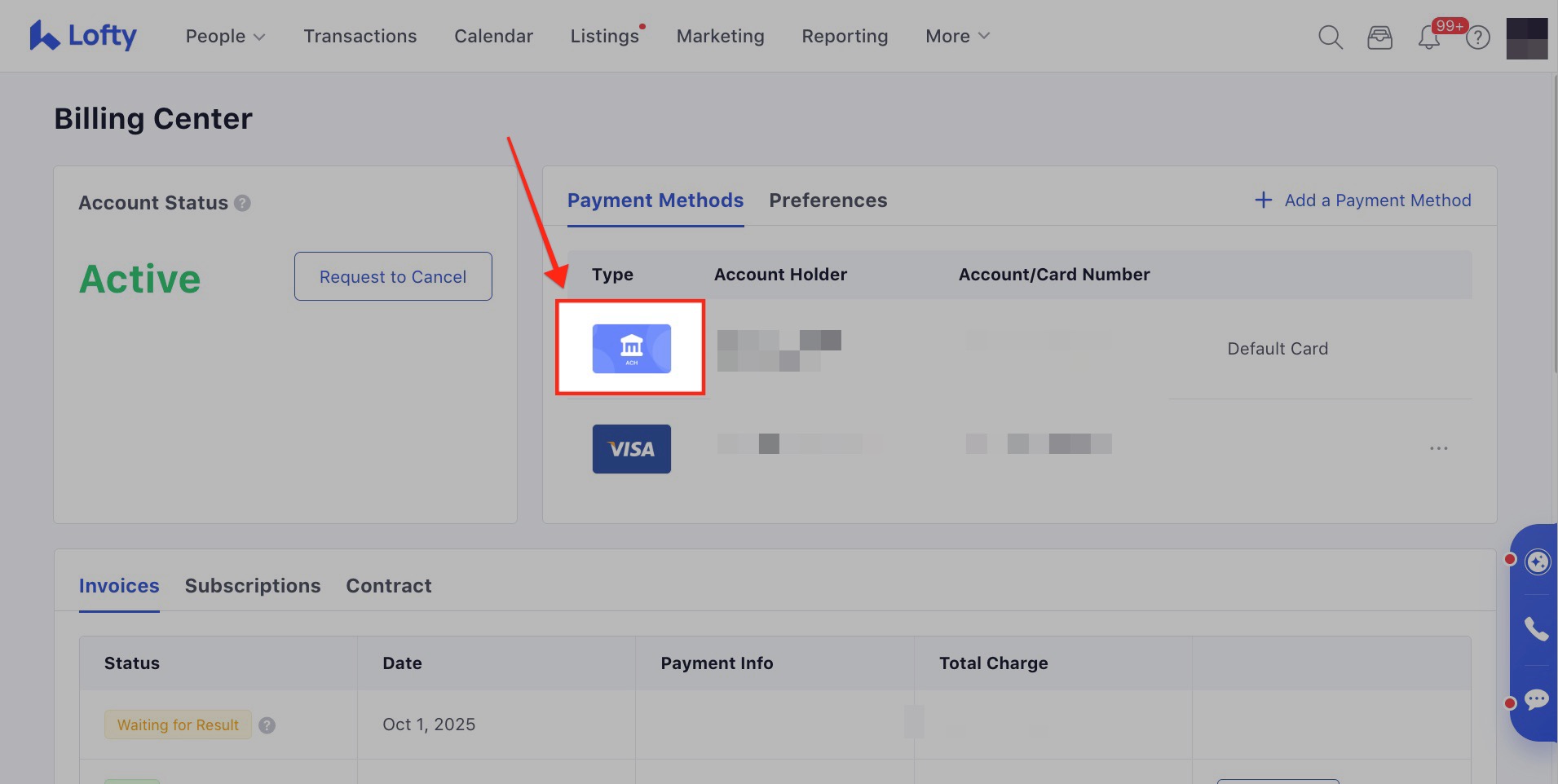The image size is (1558, 784).
Task: Click the Request to Cancel button
Action: coord(393,276)
